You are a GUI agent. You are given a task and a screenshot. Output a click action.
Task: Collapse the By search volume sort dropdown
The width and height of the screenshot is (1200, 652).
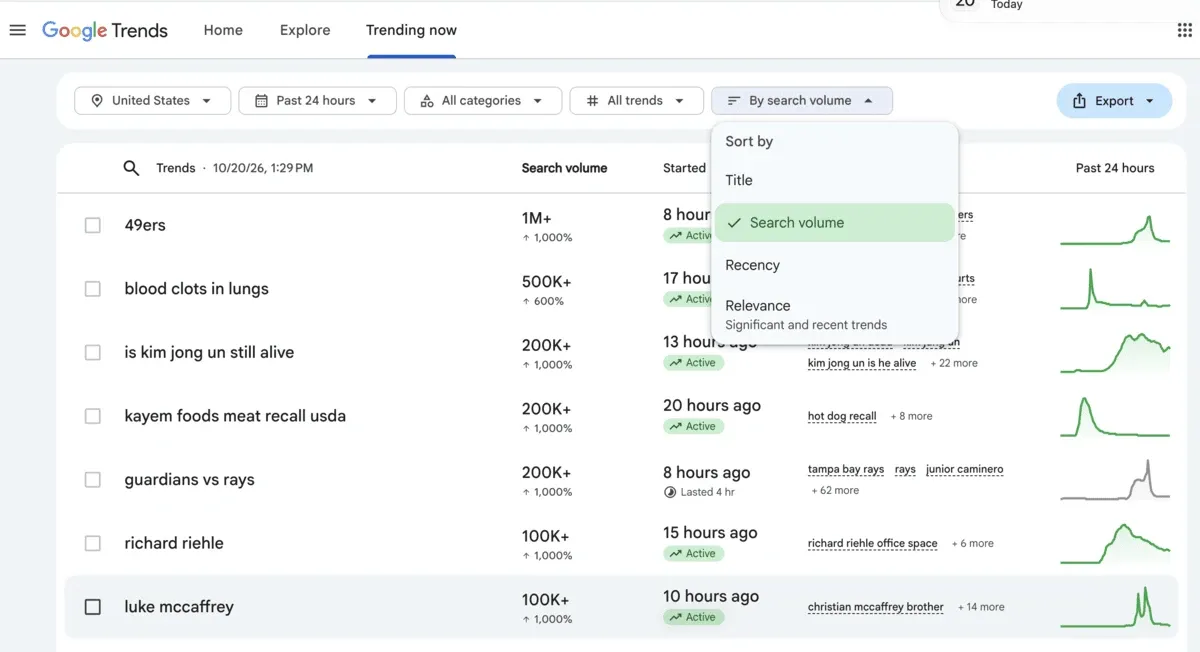(x=802, y=101)
